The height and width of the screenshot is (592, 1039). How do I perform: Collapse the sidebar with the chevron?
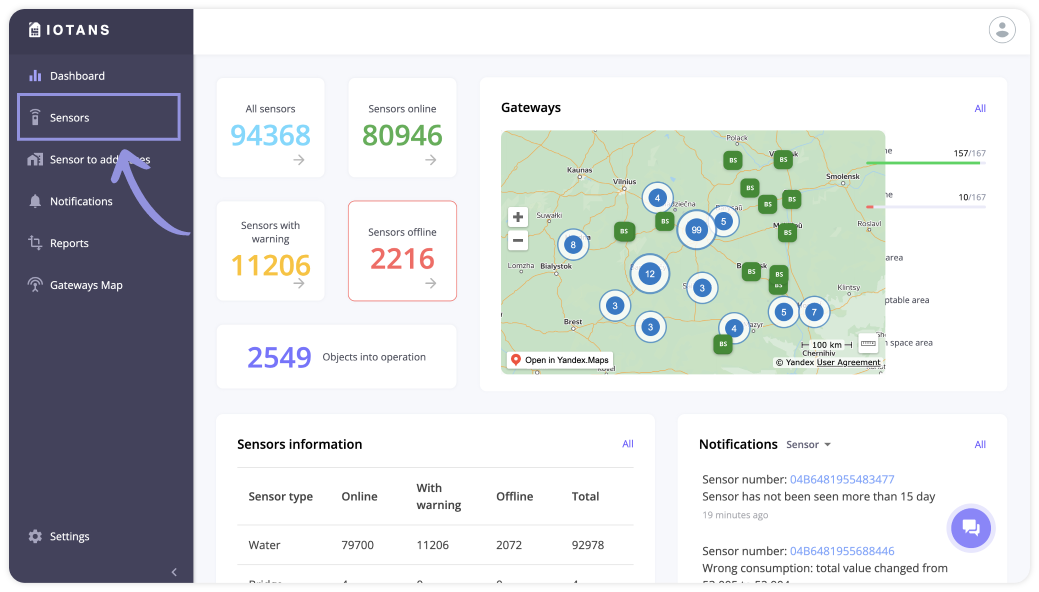[174, 572]
